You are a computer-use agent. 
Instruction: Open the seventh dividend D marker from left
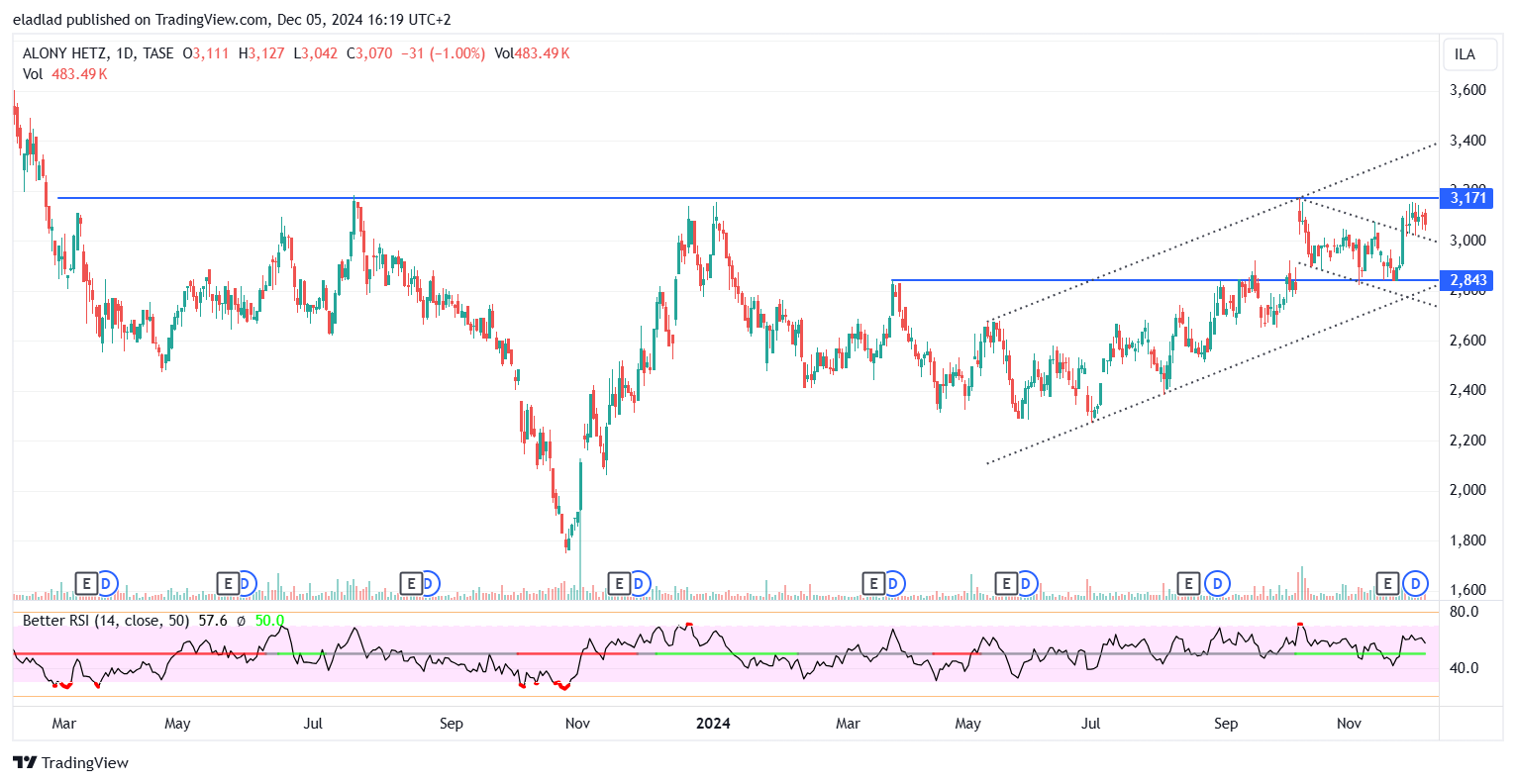point(1217,584)
